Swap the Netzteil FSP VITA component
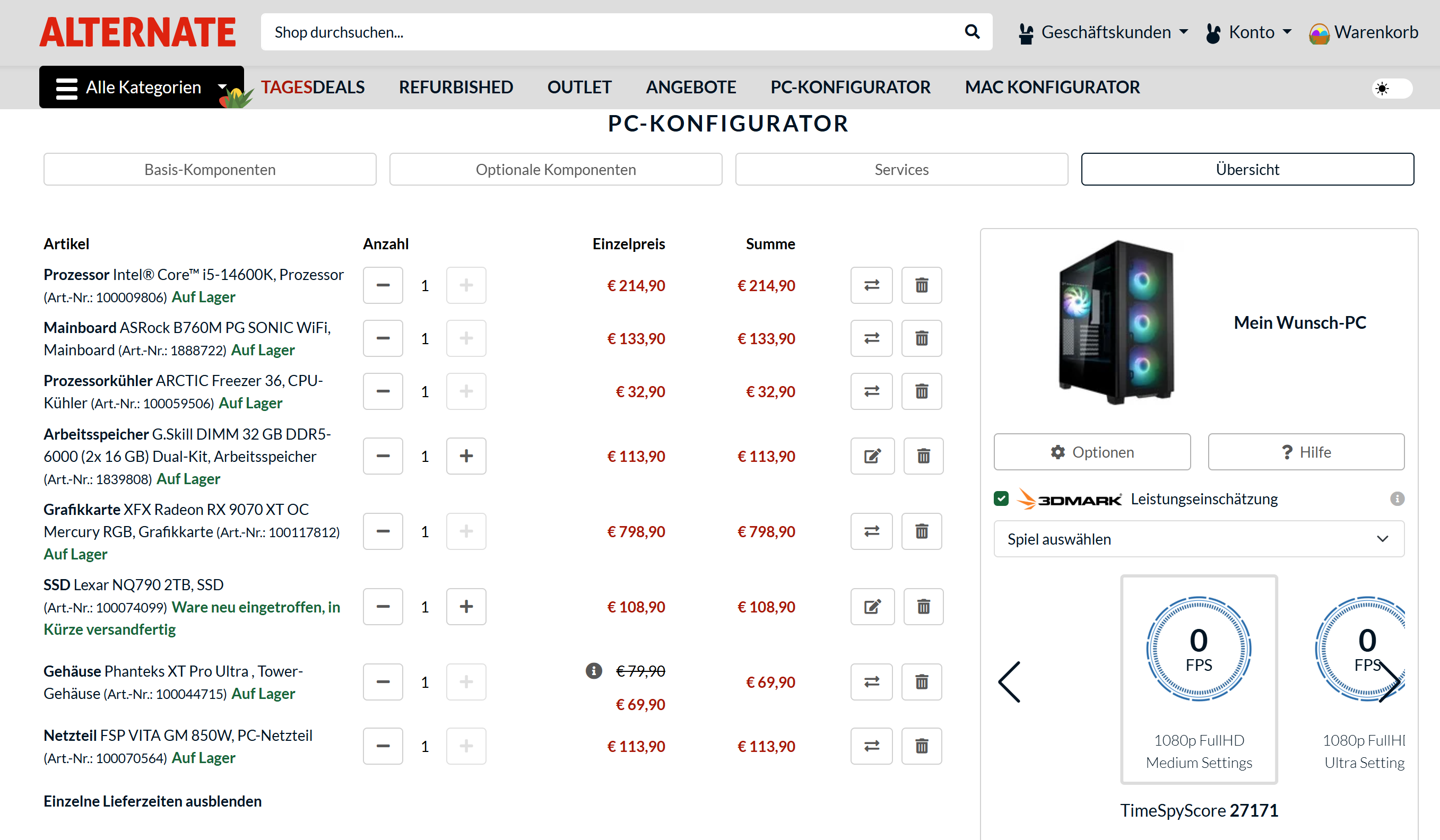This screenshot has height=840, width=1440. pos(871,746)
